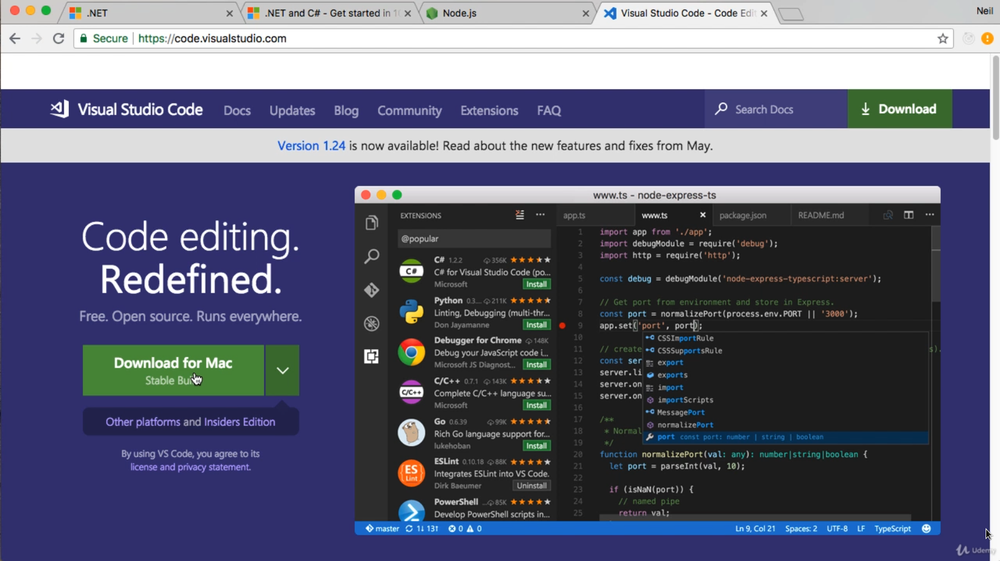Click TypeScript language mode in status bar
Image resolution: width=1000 pixels, height=561 pixels.
pos(892,528)
